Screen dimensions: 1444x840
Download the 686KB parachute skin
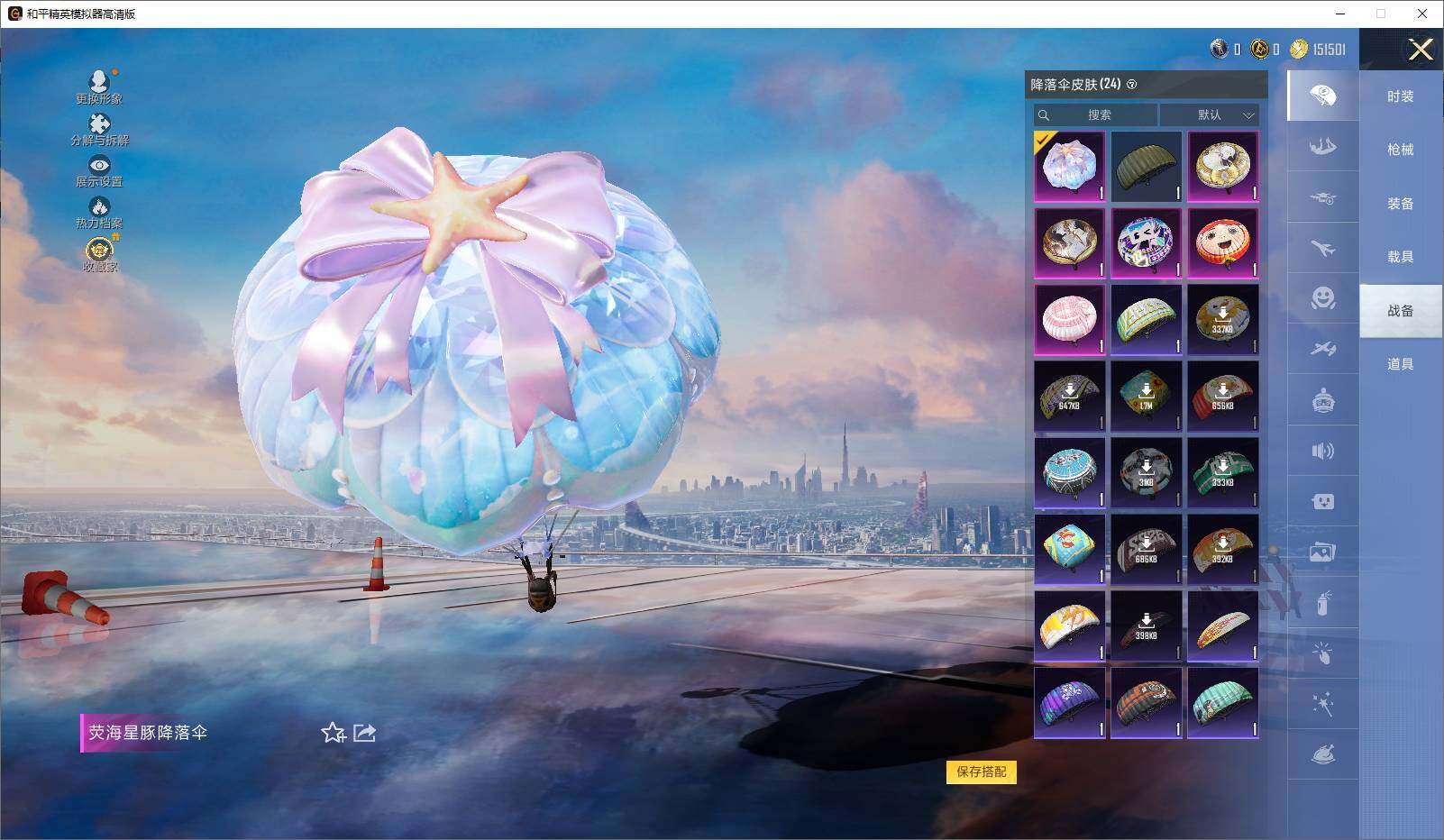(1147, 550)
